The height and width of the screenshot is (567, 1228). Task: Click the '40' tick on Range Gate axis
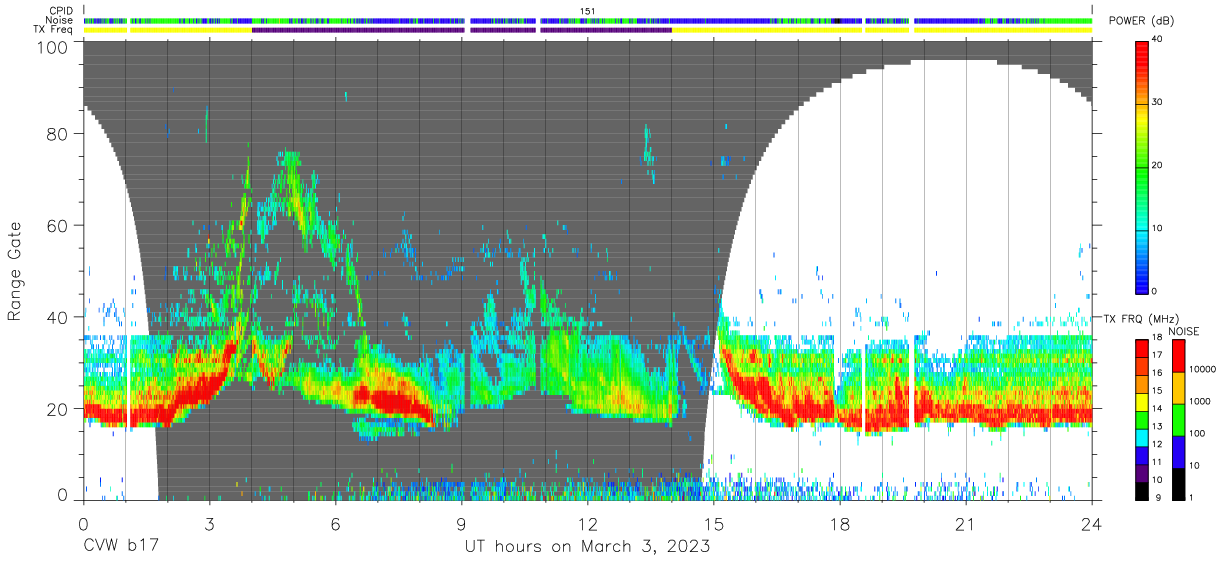point(58,317)
